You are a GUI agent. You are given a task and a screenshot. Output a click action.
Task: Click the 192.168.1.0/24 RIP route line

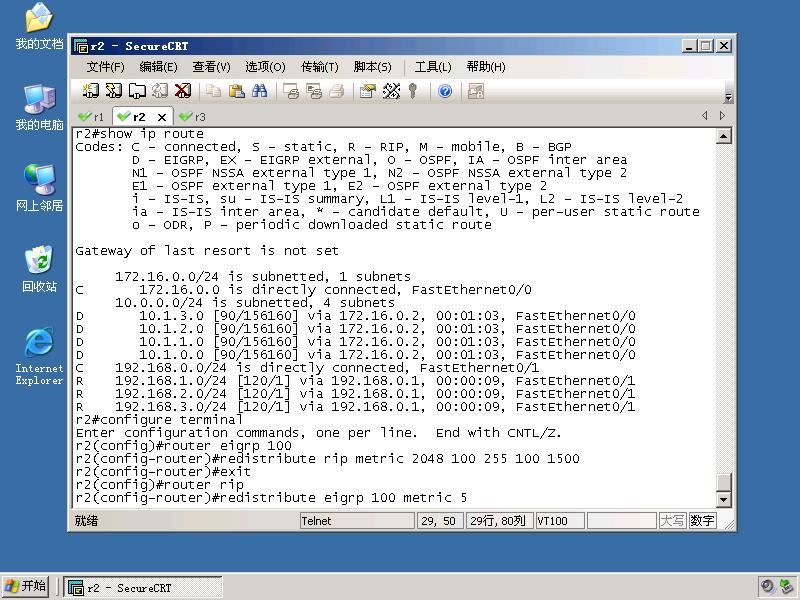click(x=355, y=381)
